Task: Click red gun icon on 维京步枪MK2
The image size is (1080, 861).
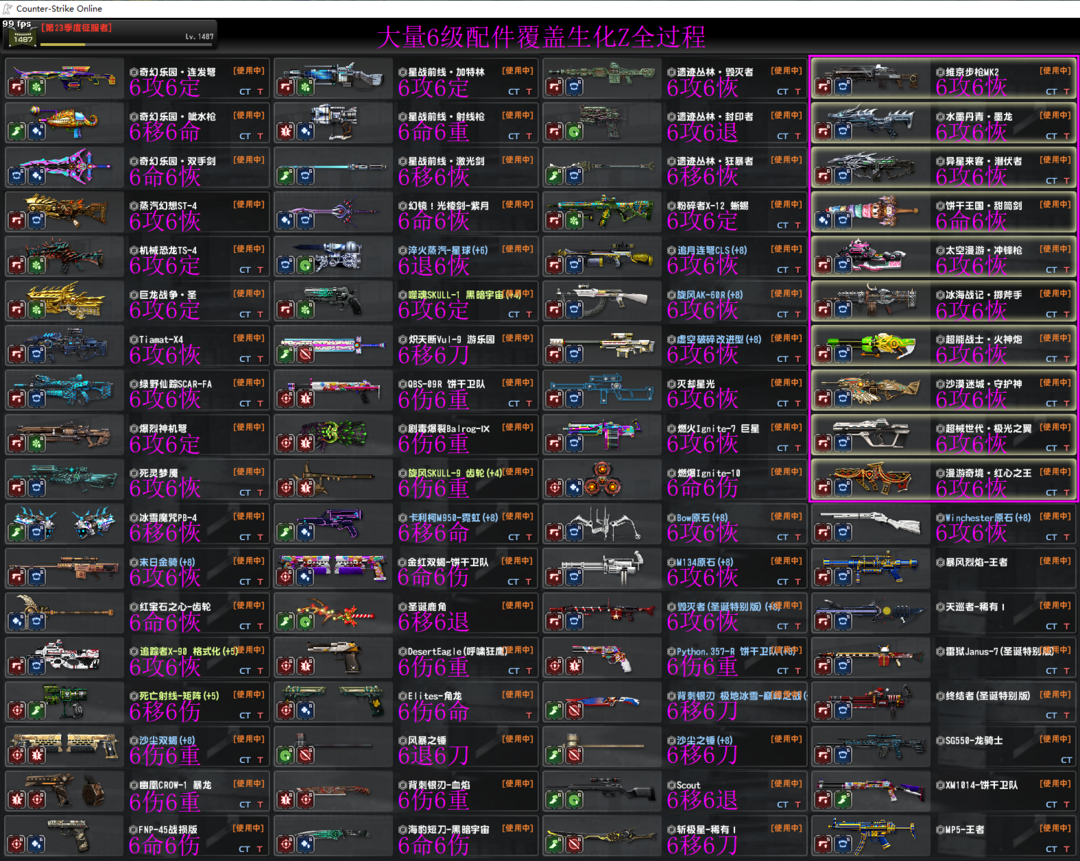Action: point(823,87)
